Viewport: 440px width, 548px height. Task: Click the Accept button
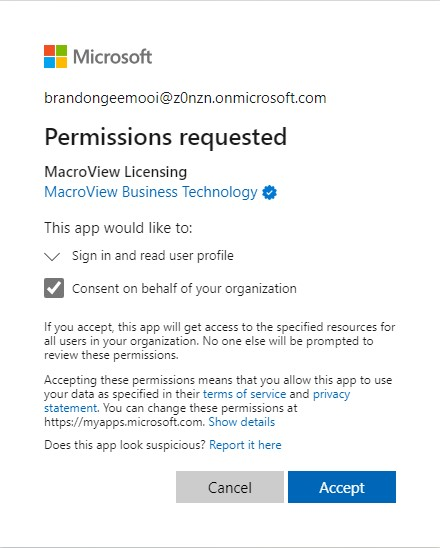click(342, 487)
